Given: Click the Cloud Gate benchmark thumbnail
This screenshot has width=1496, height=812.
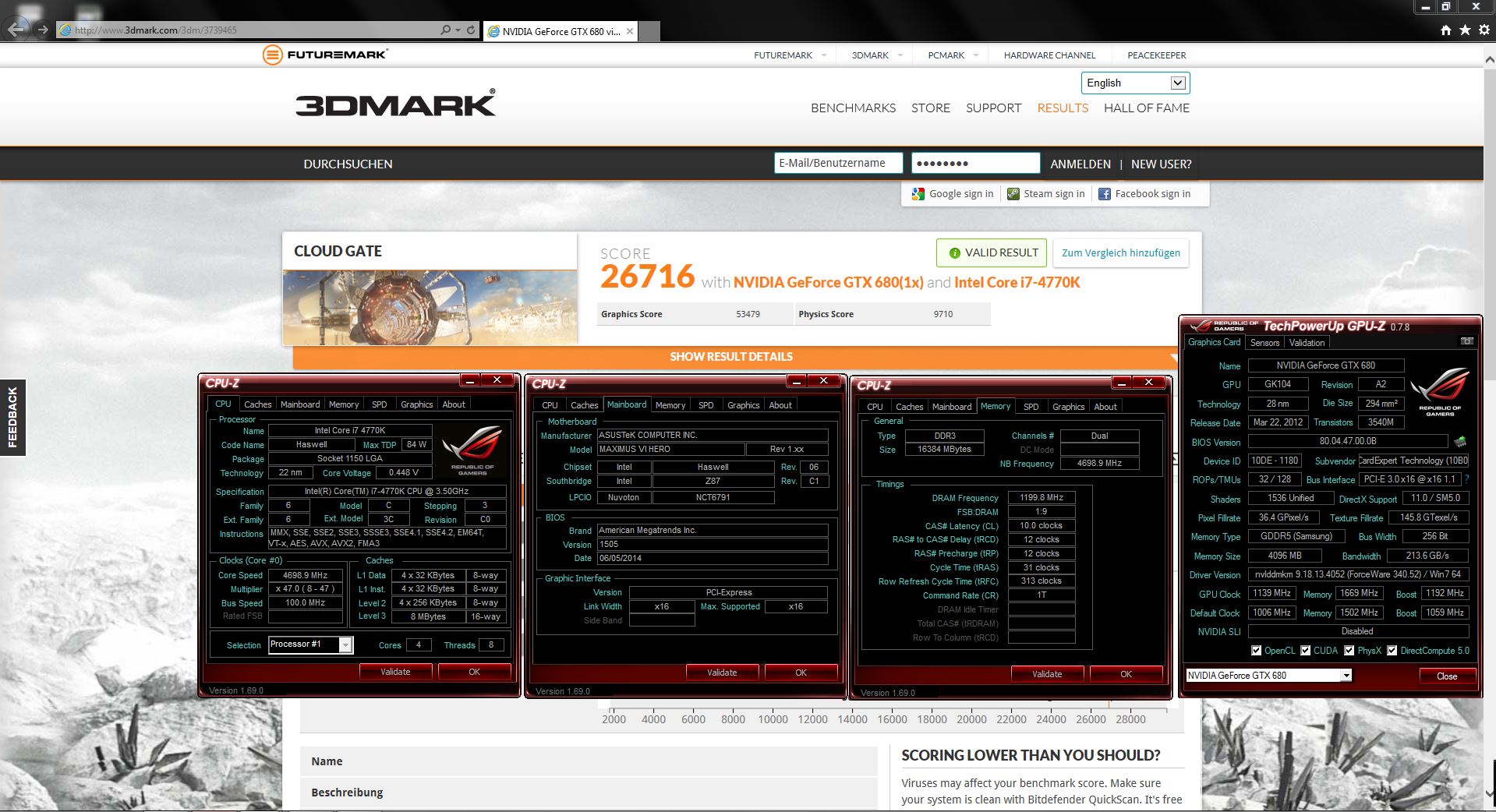Looking at the screenshot, I should pyautogui.click(x=430, y=307).
